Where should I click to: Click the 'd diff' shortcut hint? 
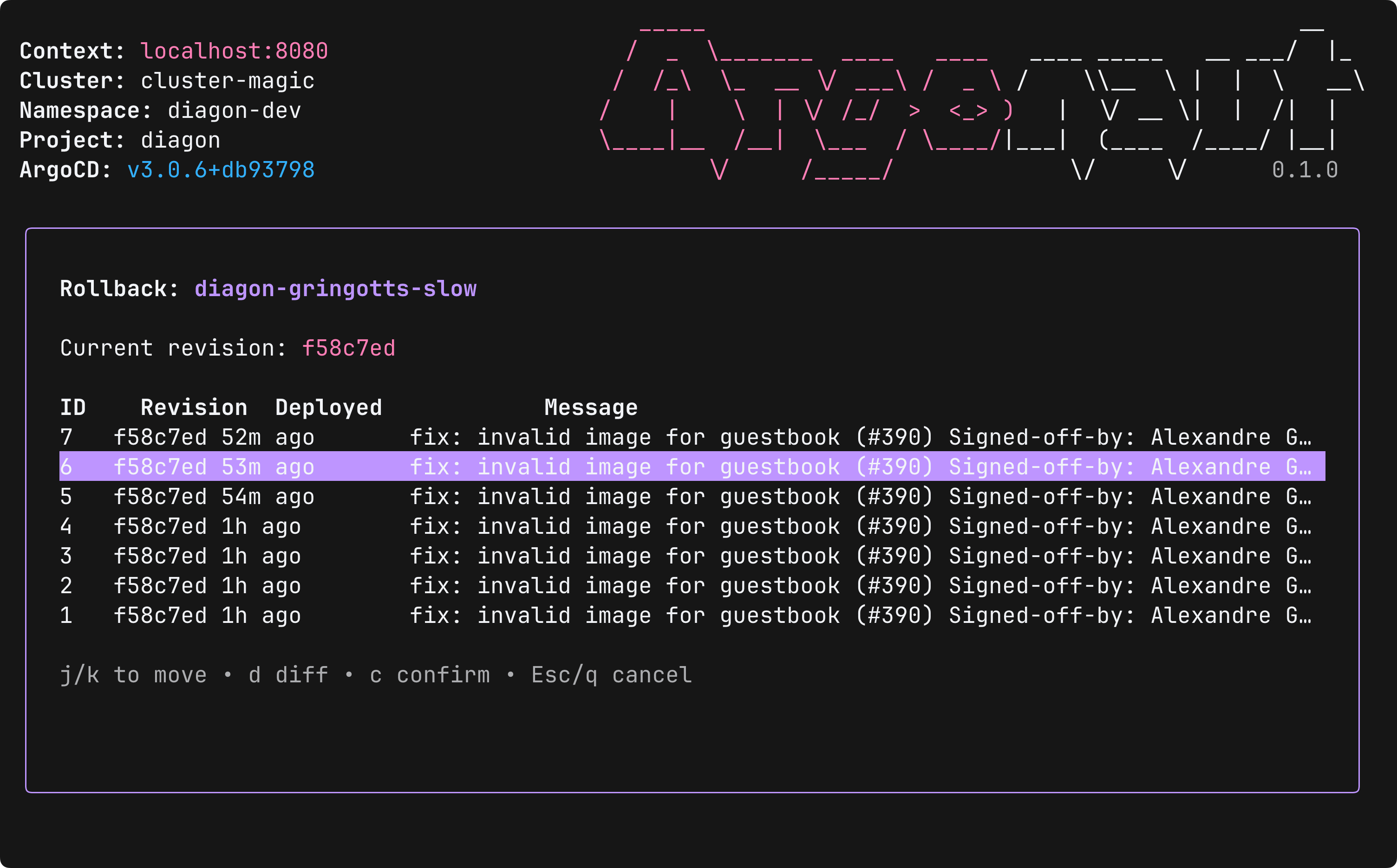click(288, 675)
